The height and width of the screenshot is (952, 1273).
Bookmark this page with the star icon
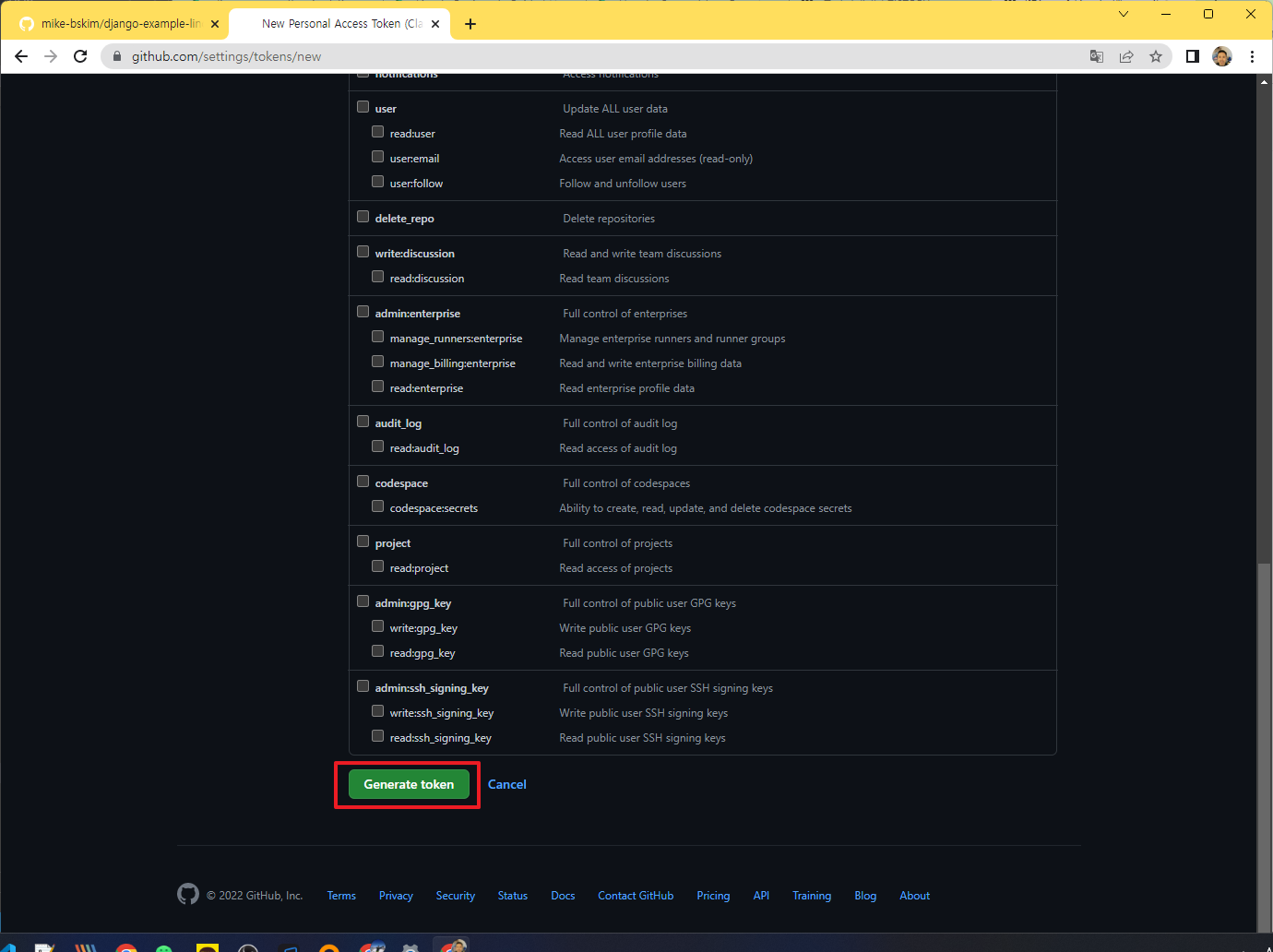click(x=1156, y=56)
